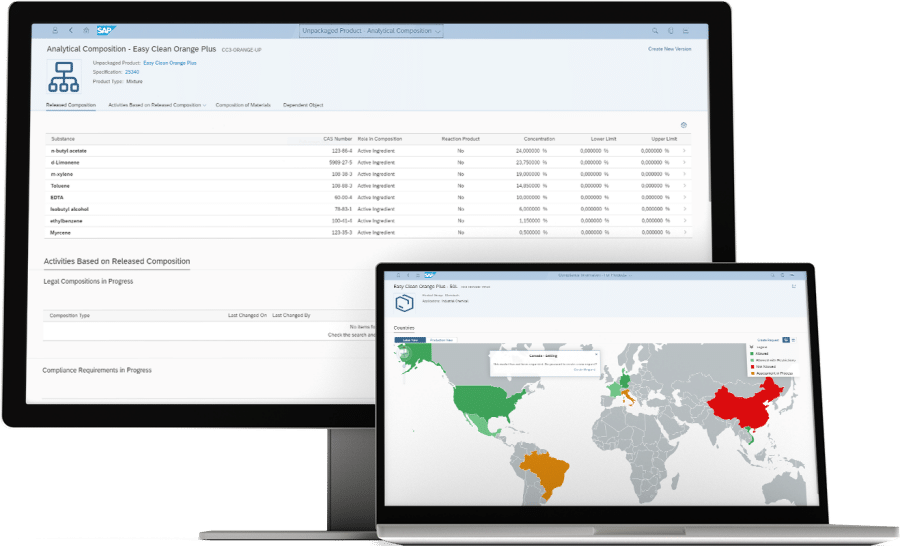The width and height of the screenshot is (900, 546).
Task: Open m-xylene row details chevron
Action: (684, 174)
